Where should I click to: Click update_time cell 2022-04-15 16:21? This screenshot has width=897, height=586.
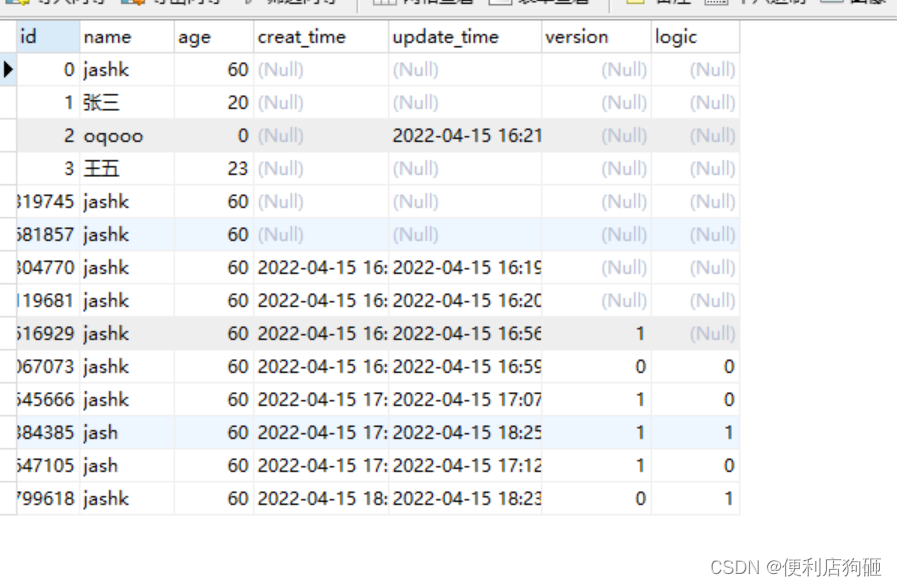coord(465,136)
